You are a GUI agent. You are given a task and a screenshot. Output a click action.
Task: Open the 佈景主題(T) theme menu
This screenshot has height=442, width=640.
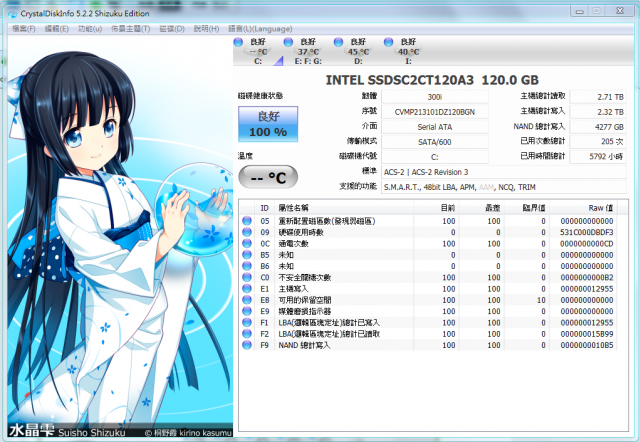pos(131,29)
